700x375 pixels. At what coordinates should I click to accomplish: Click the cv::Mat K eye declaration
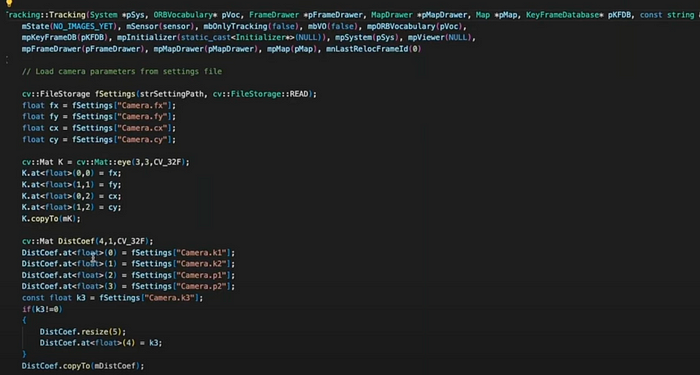[x=106, y=162]
